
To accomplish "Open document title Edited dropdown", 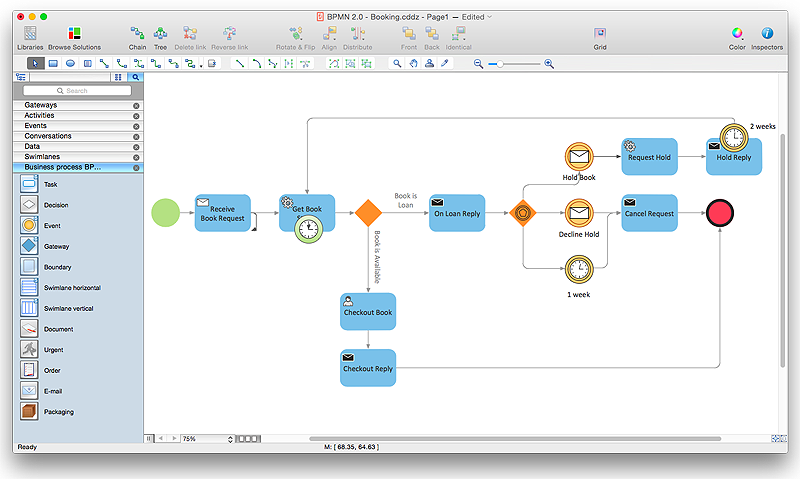I will coord(477,17).
